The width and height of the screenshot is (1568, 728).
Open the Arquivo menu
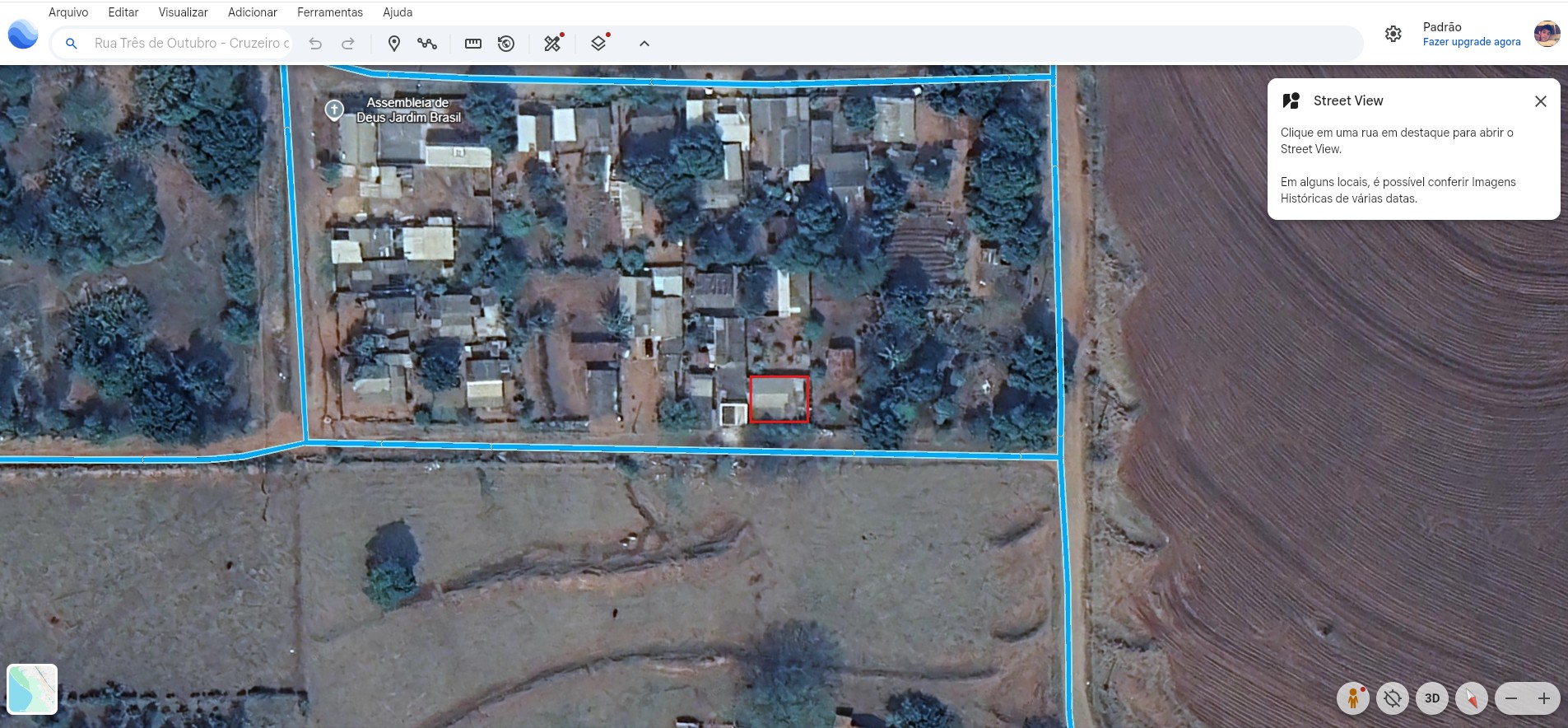pos(68,12)
